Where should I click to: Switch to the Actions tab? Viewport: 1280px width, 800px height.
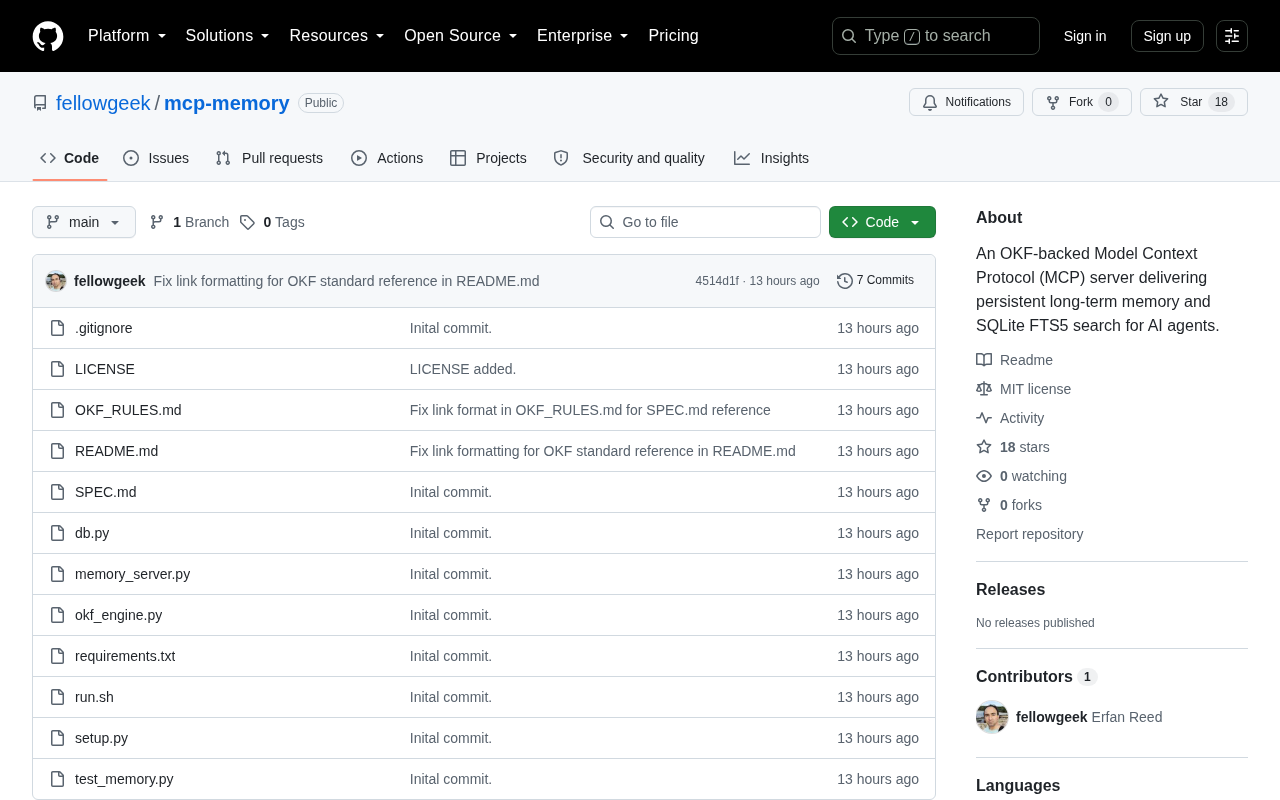pos(387,158)
